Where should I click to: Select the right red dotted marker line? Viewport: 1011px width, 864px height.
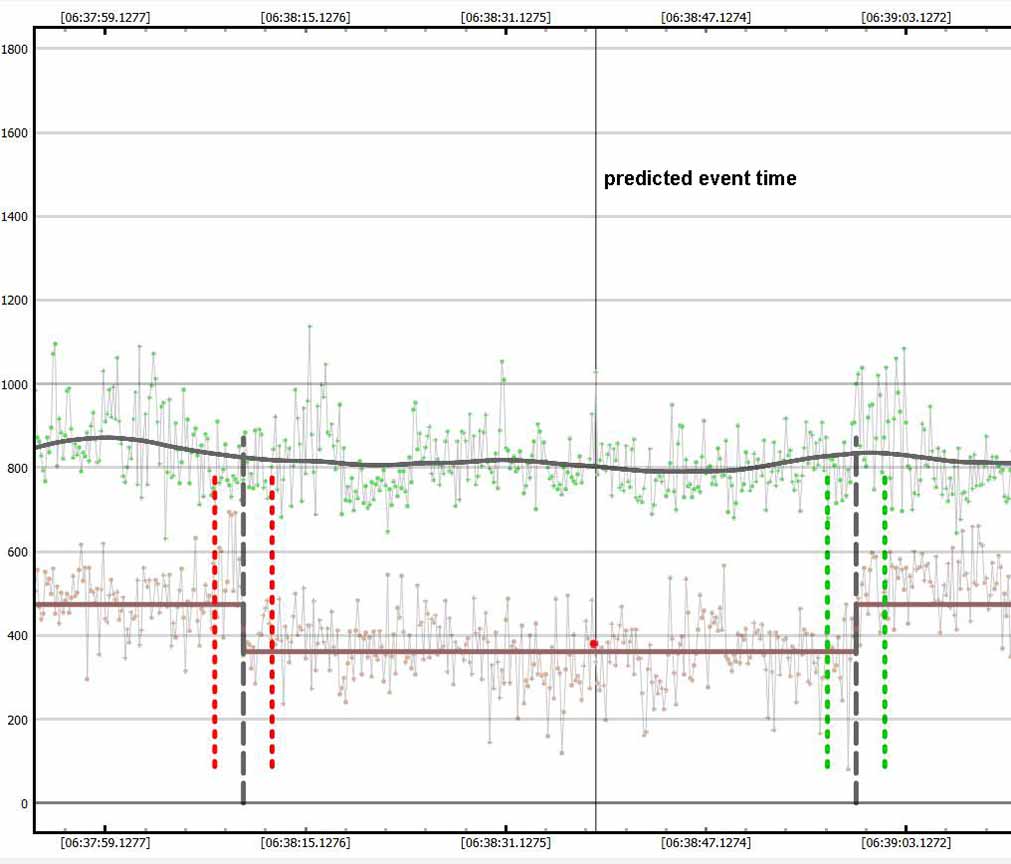click(x=272, y=620)
